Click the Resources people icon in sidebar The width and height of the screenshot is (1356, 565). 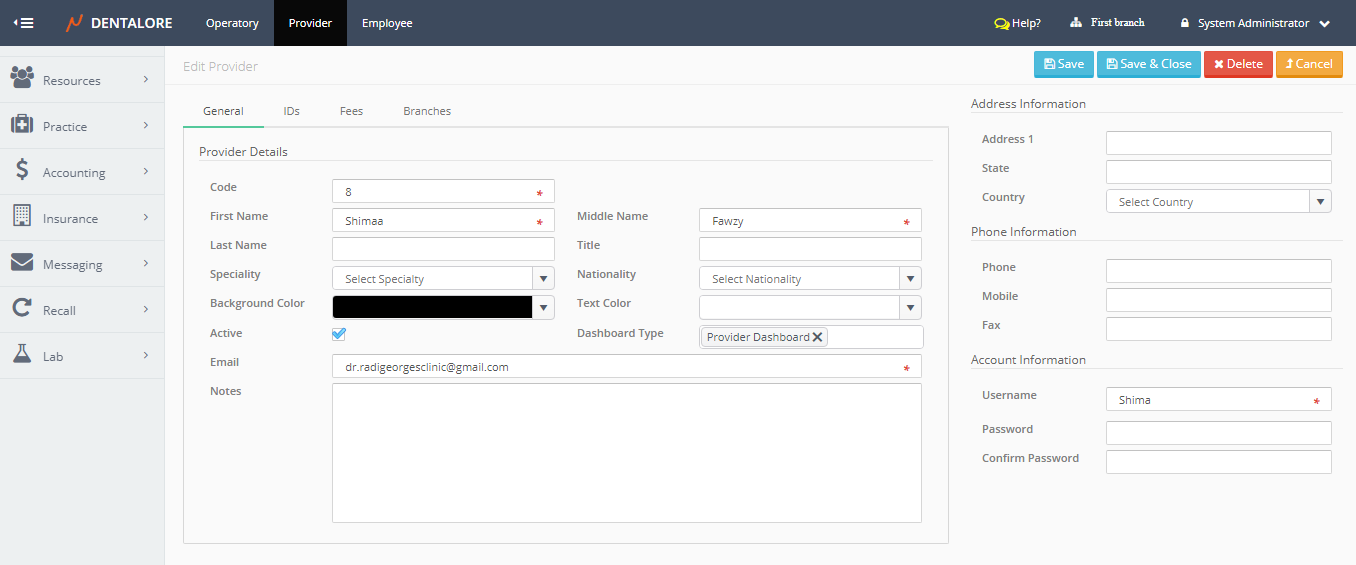(22, 79)
